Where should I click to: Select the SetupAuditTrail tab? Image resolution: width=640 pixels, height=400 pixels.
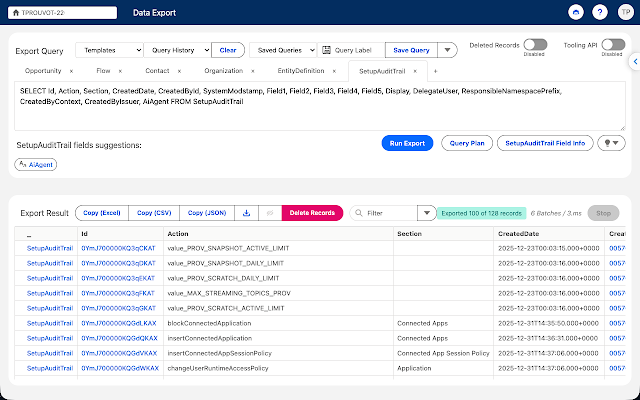point(382,71)
